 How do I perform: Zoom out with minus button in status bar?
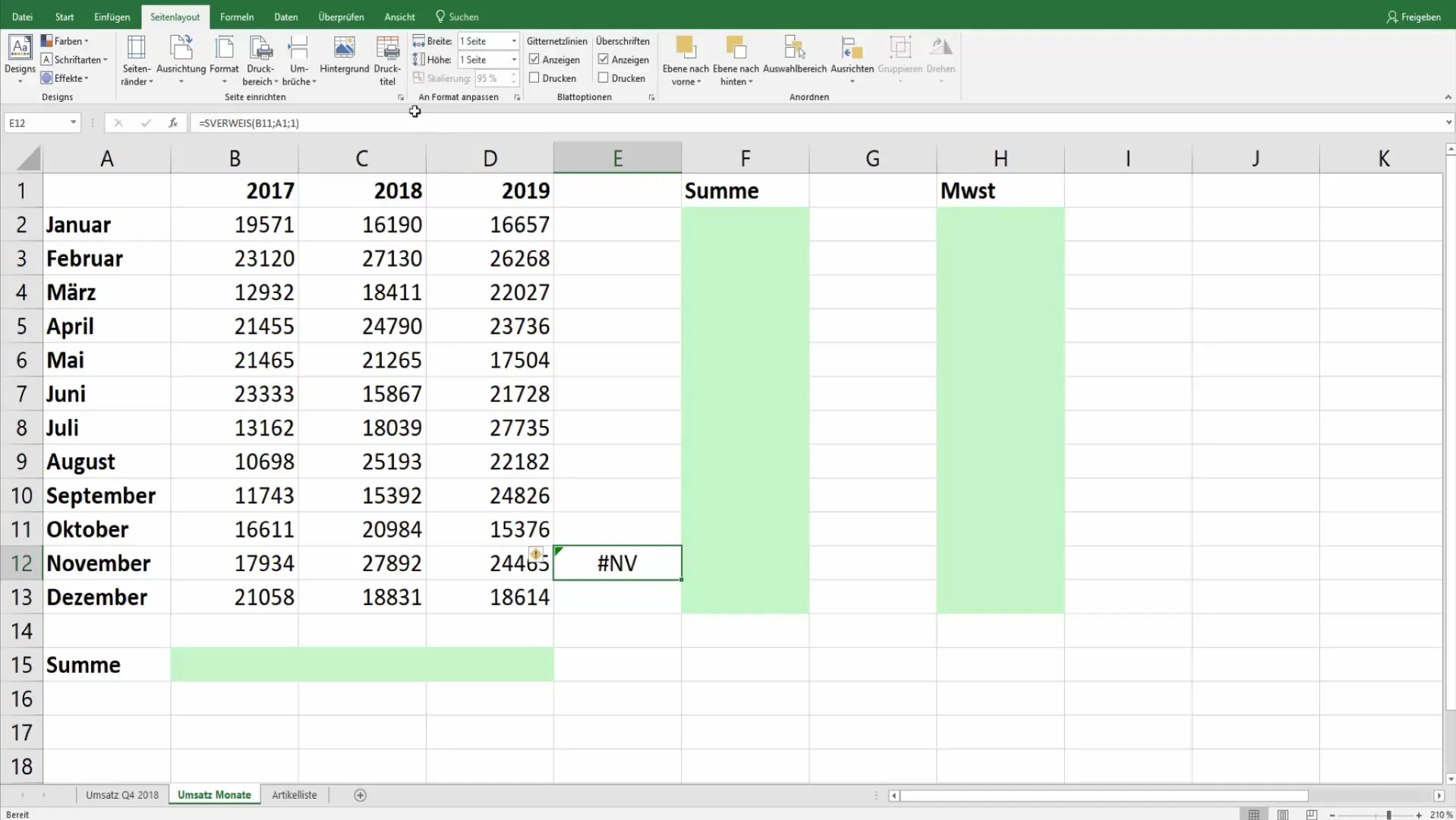tap(1332, 815)
